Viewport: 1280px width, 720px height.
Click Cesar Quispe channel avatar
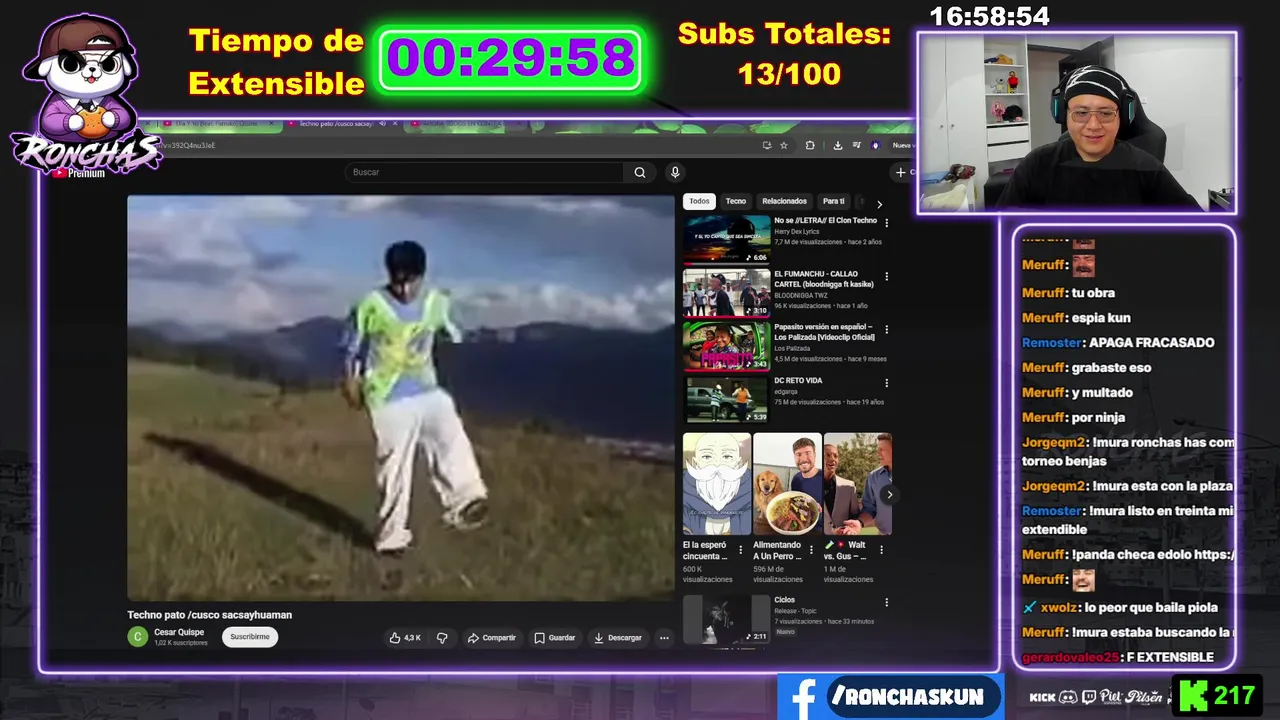click(137, 637)
